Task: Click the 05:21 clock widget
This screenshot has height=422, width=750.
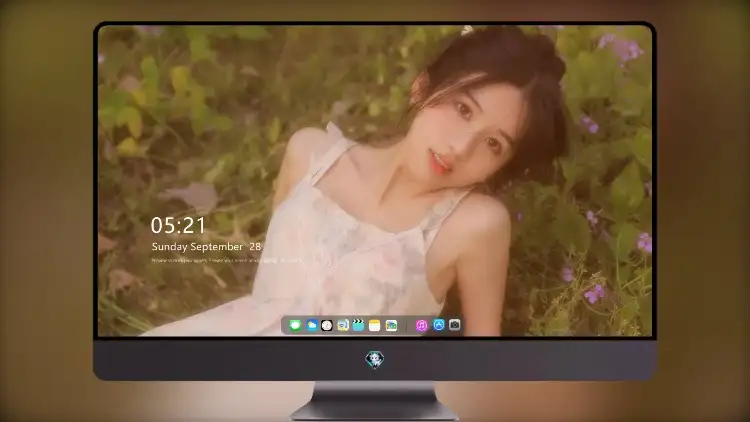Action: click(178, 225)
